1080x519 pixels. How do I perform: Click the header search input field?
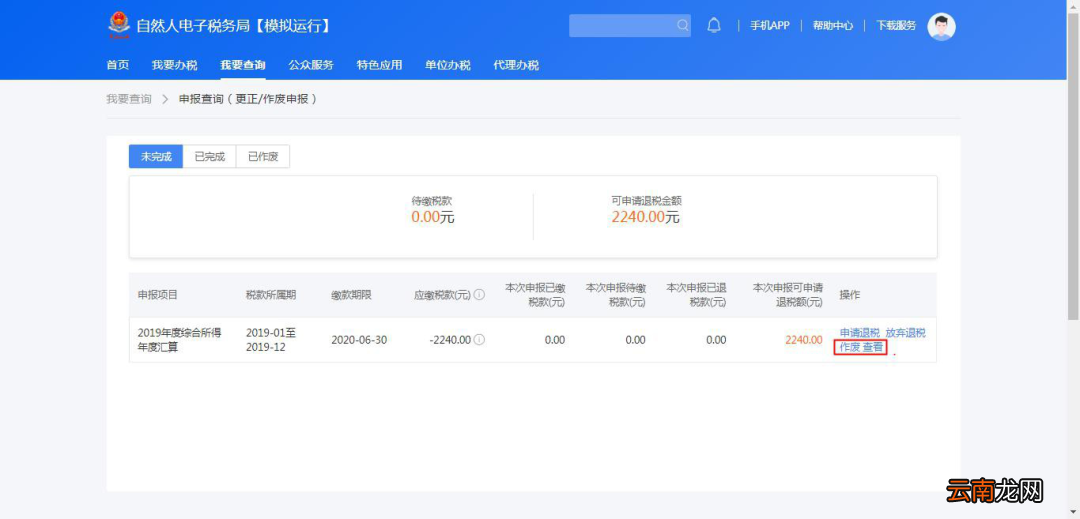630,25
